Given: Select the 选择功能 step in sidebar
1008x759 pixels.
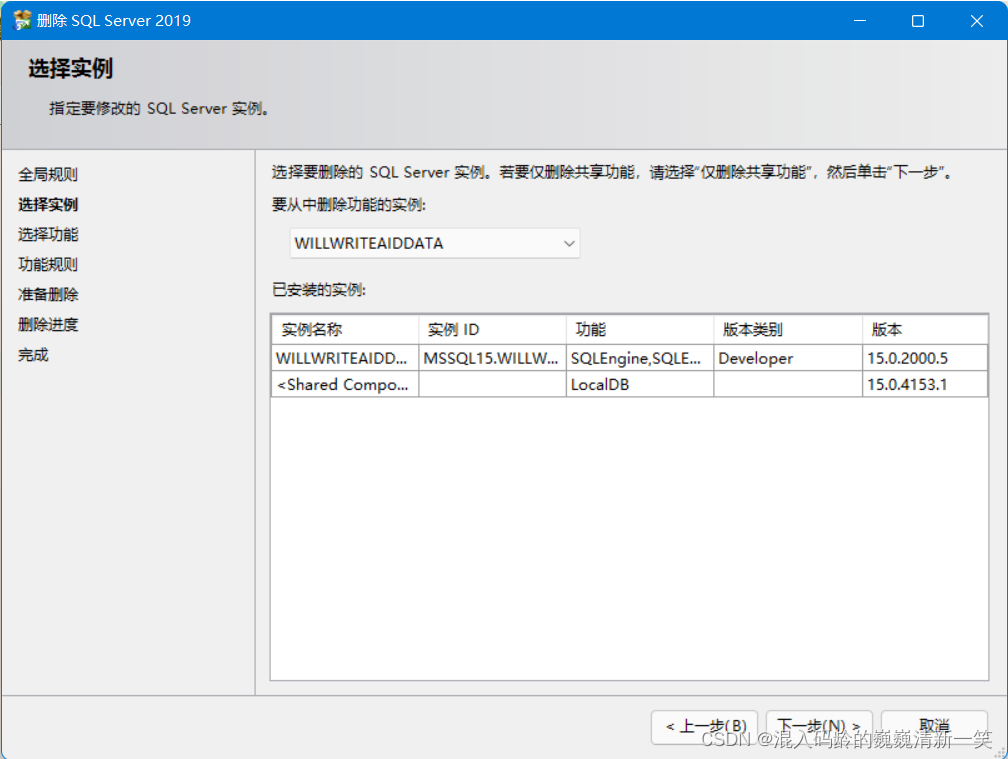Looking at the screenshot, I should (x=48, y=235).
